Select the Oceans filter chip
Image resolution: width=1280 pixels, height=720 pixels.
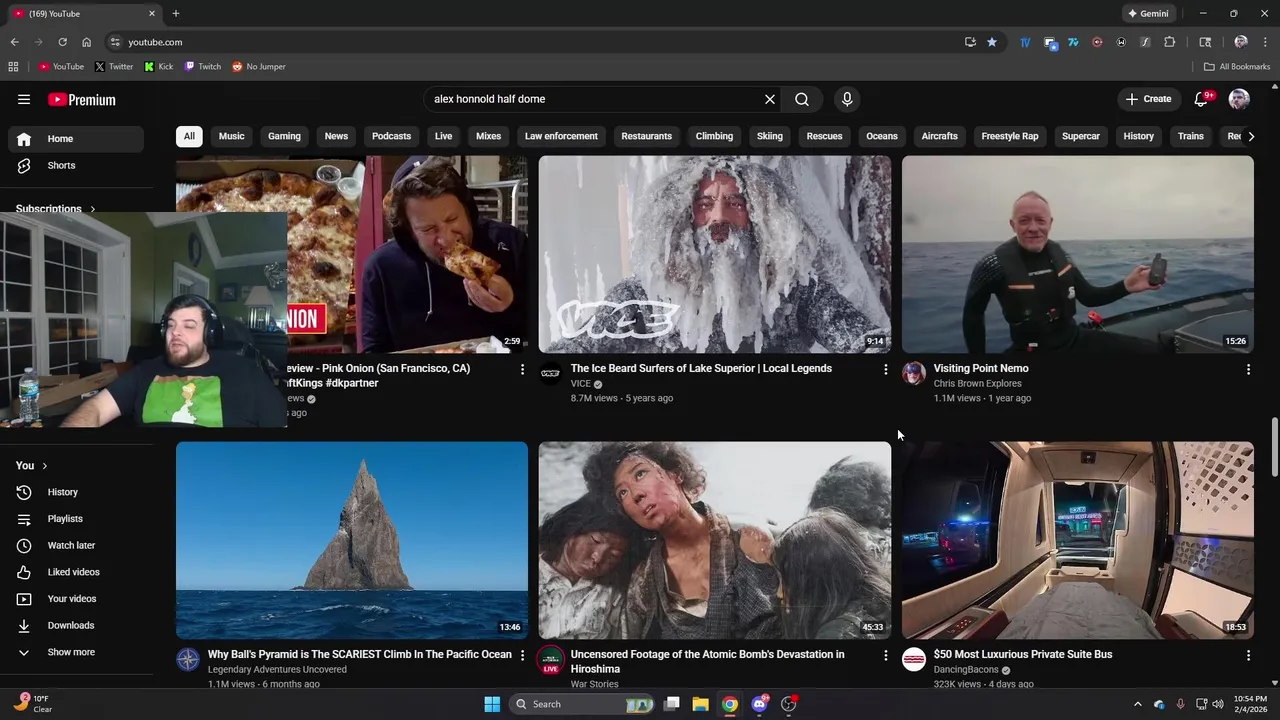click(882, 136)
